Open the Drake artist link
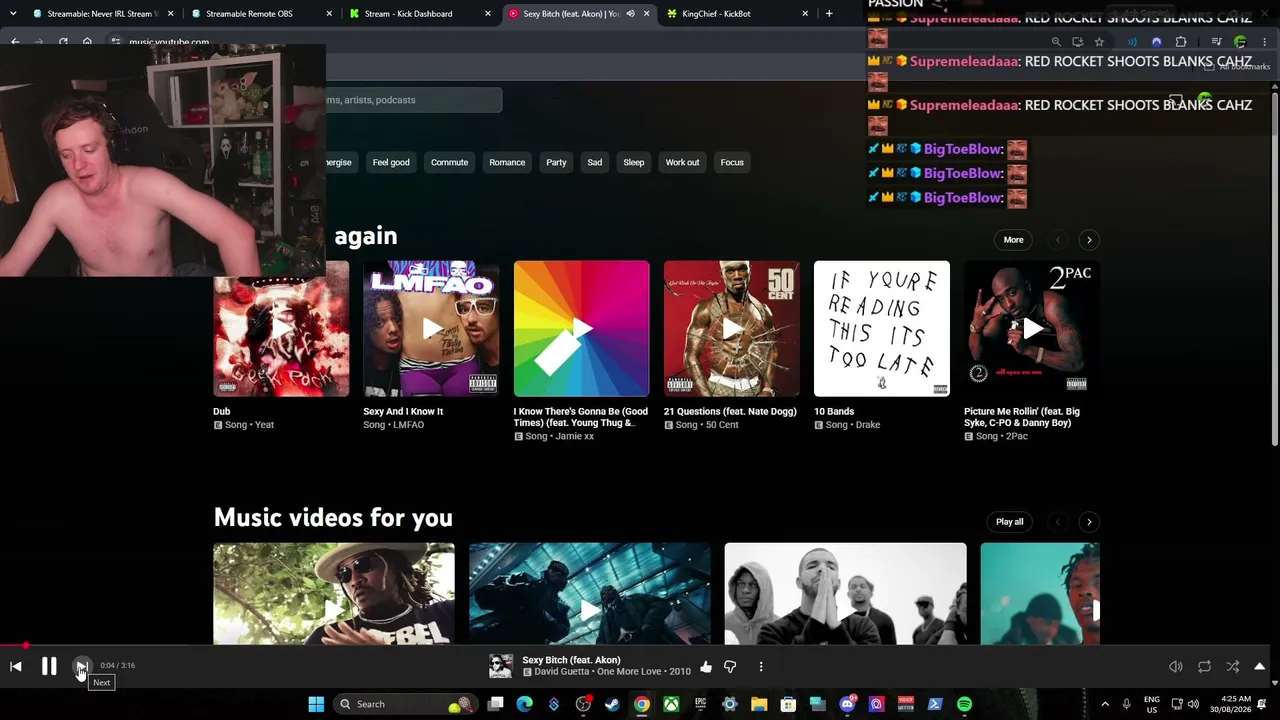 click(867, 425)
